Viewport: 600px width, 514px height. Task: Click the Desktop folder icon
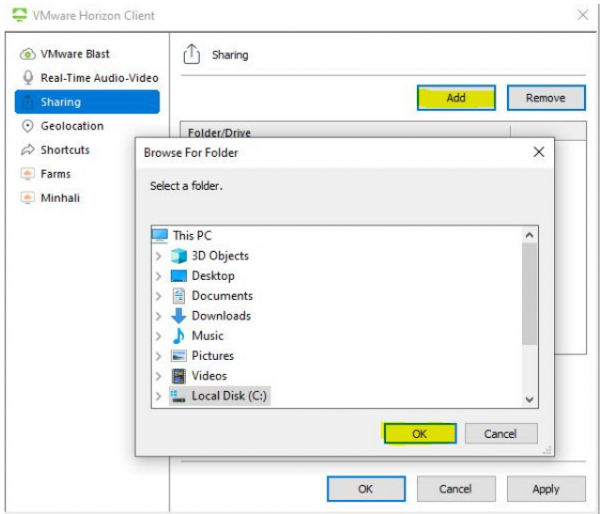tap(179, 276)
